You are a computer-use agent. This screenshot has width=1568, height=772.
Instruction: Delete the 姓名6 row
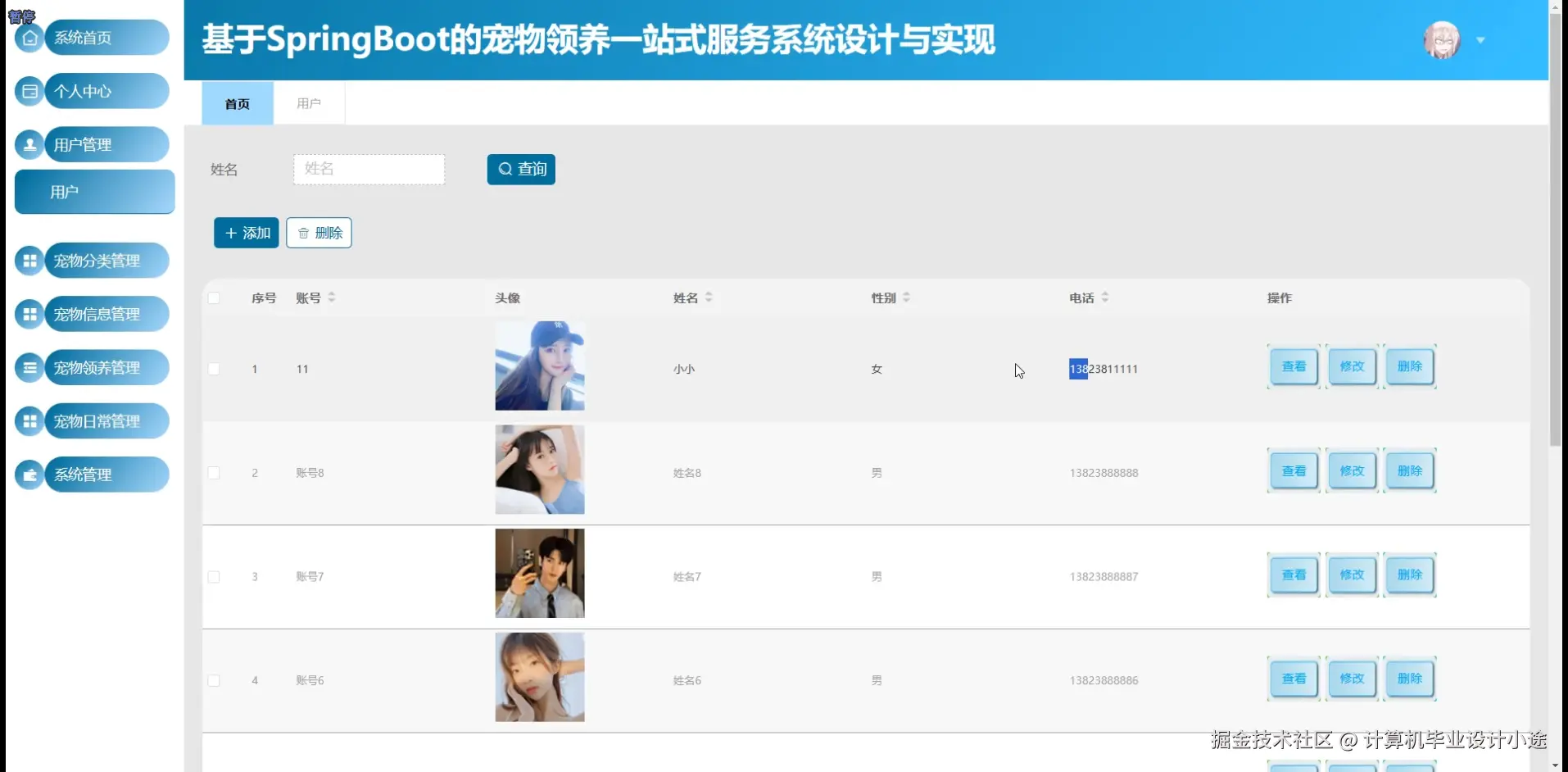pyautogui.click(x=1410, y=679)
